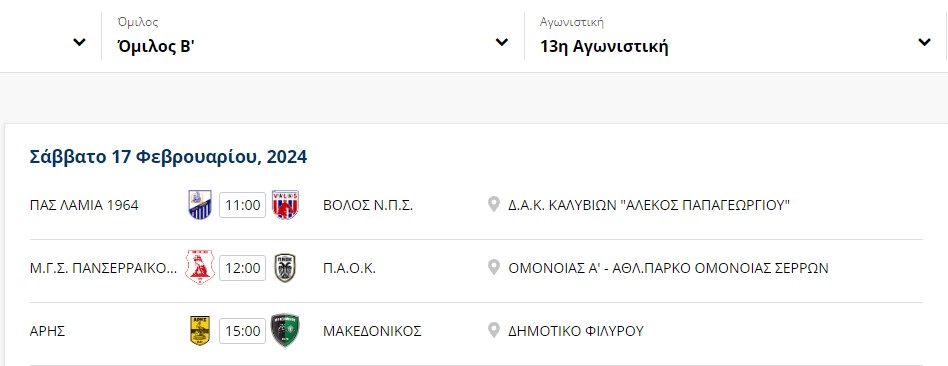This screenshot has height=366, width=948.
Task: Click the location pin for Δημοτικό Φιλύρου
Action: click(493, 331)
